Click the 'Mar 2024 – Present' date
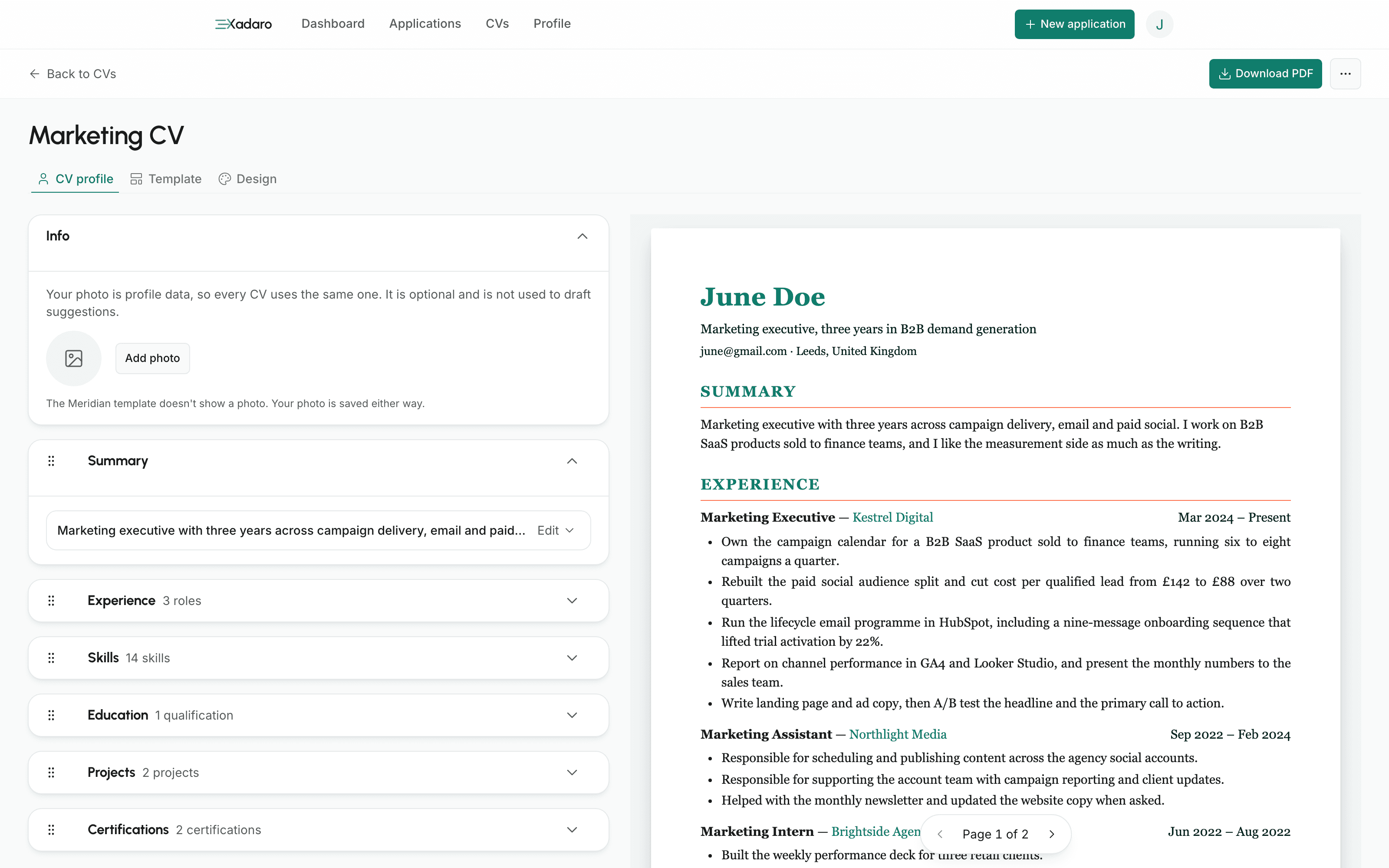This screenshot has height=868, width=1389. (1234, 517)
